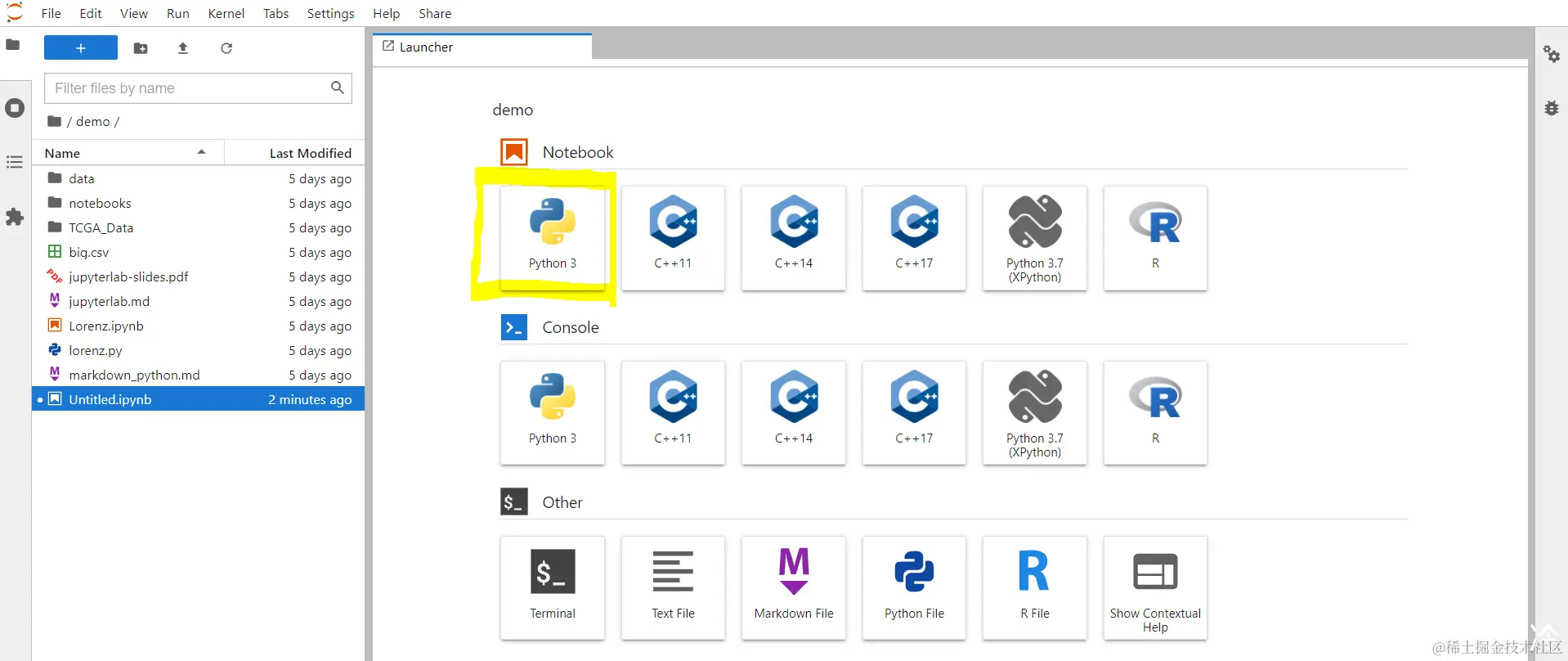
Task: Open a new Terminal
Action: pyautogui.click(x=553, y=588)
